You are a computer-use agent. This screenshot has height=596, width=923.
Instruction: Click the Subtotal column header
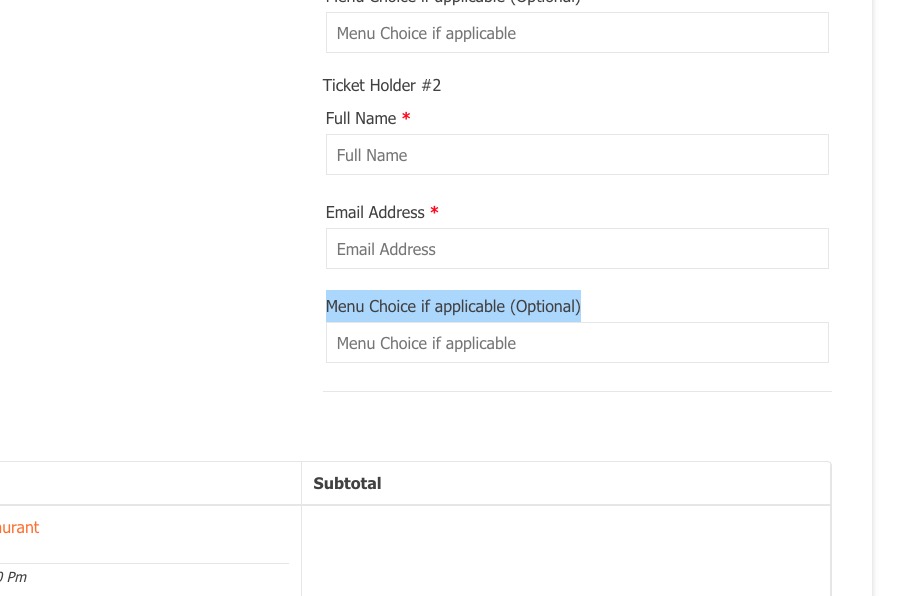[x=347, y=483]
